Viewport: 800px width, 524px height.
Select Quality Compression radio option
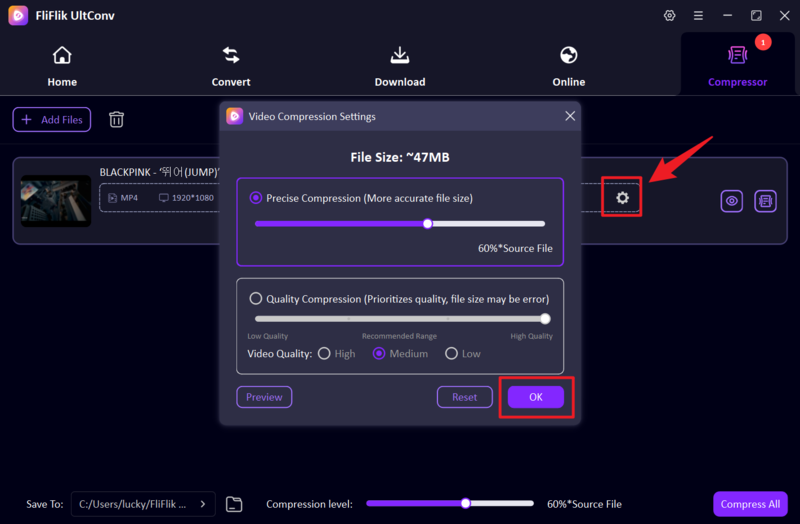coord(256,298)
